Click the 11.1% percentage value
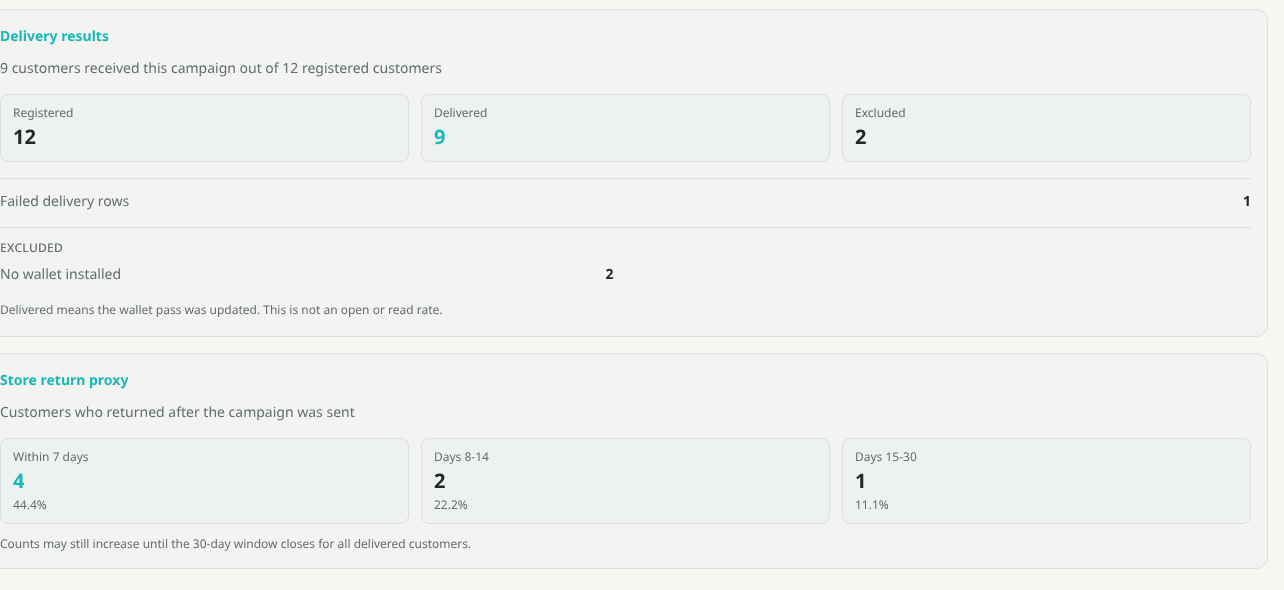This screenshot has height=590, width=1284. [872, 505]
